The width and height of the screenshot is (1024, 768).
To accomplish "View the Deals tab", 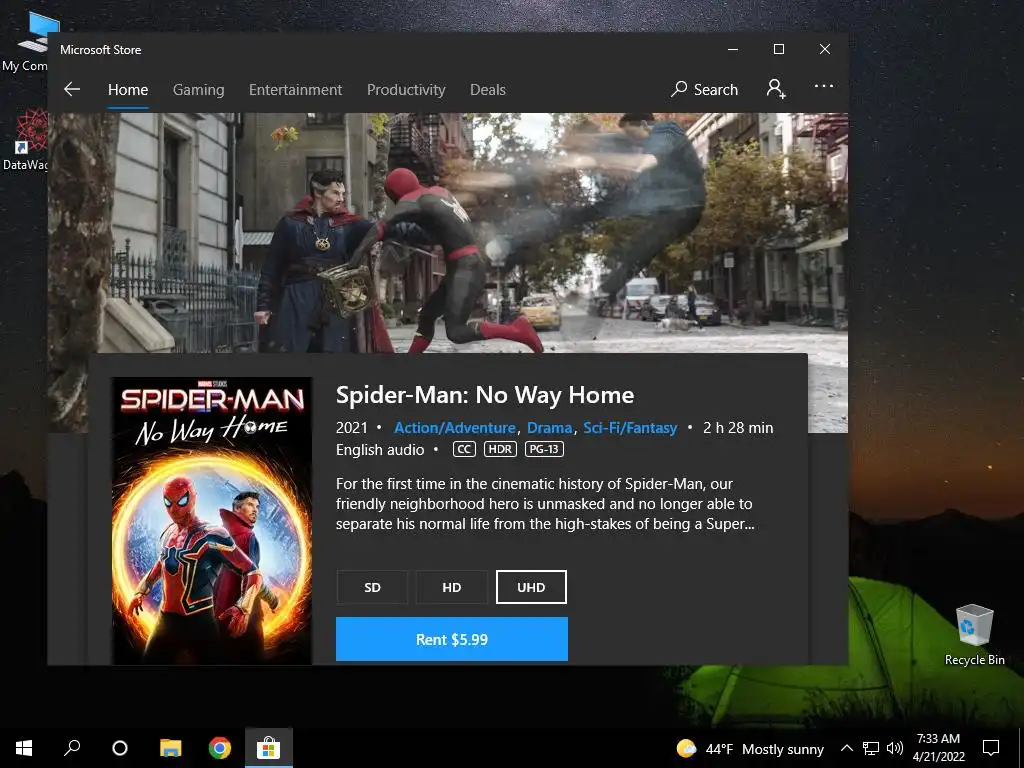I will coord(488,89).
